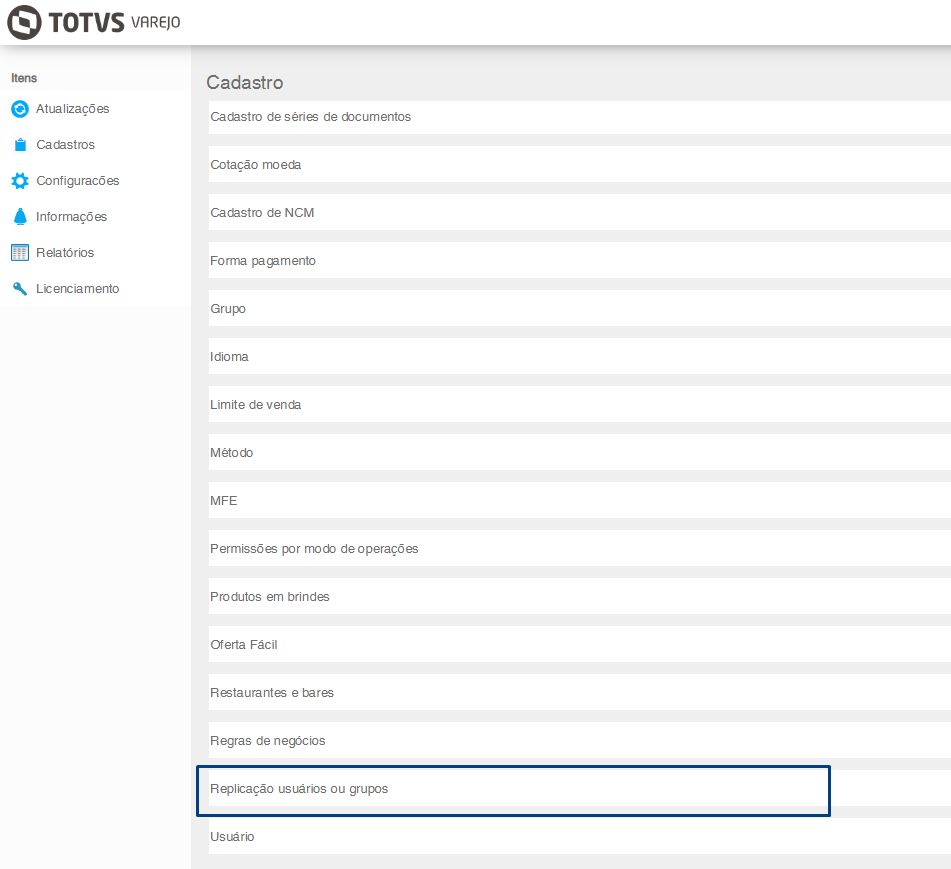
Task: Open Cadastro de séries de documentos
Action: pyautogui.click(x=311, y=117)
